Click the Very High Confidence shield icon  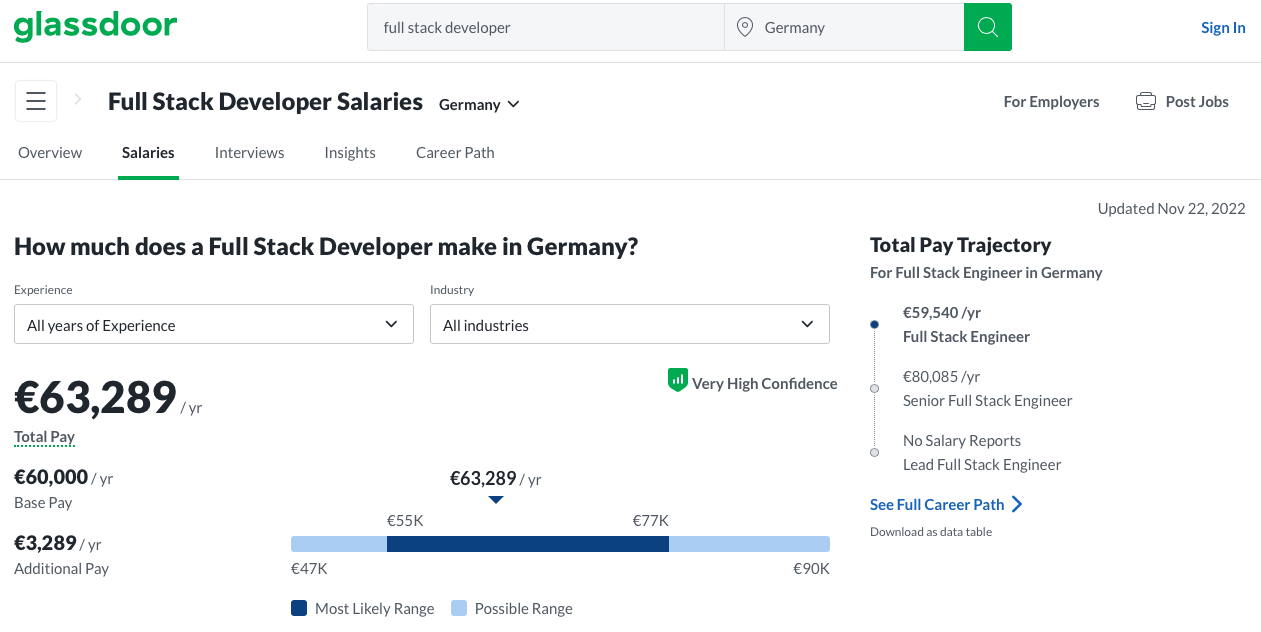pyautogui.click(x=678, y=380)
